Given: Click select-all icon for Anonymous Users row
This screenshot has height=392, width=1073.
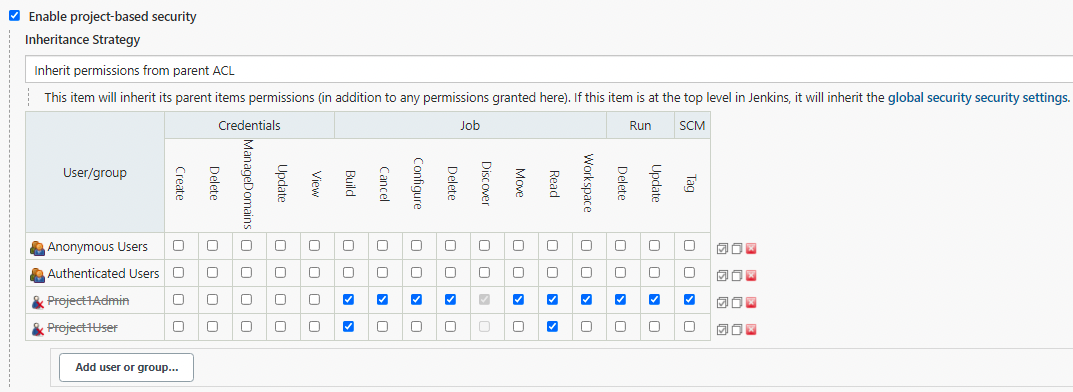Looking at the screenshot, I should click(723, 248).
